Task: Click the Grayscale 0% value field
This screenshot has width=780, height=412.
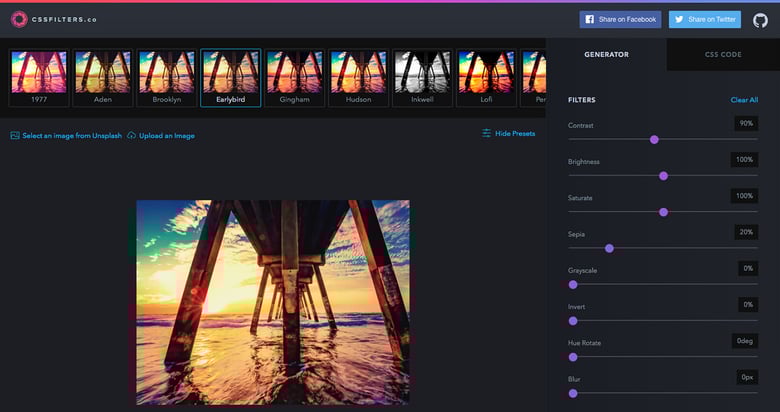Action: tap(748, 269)
